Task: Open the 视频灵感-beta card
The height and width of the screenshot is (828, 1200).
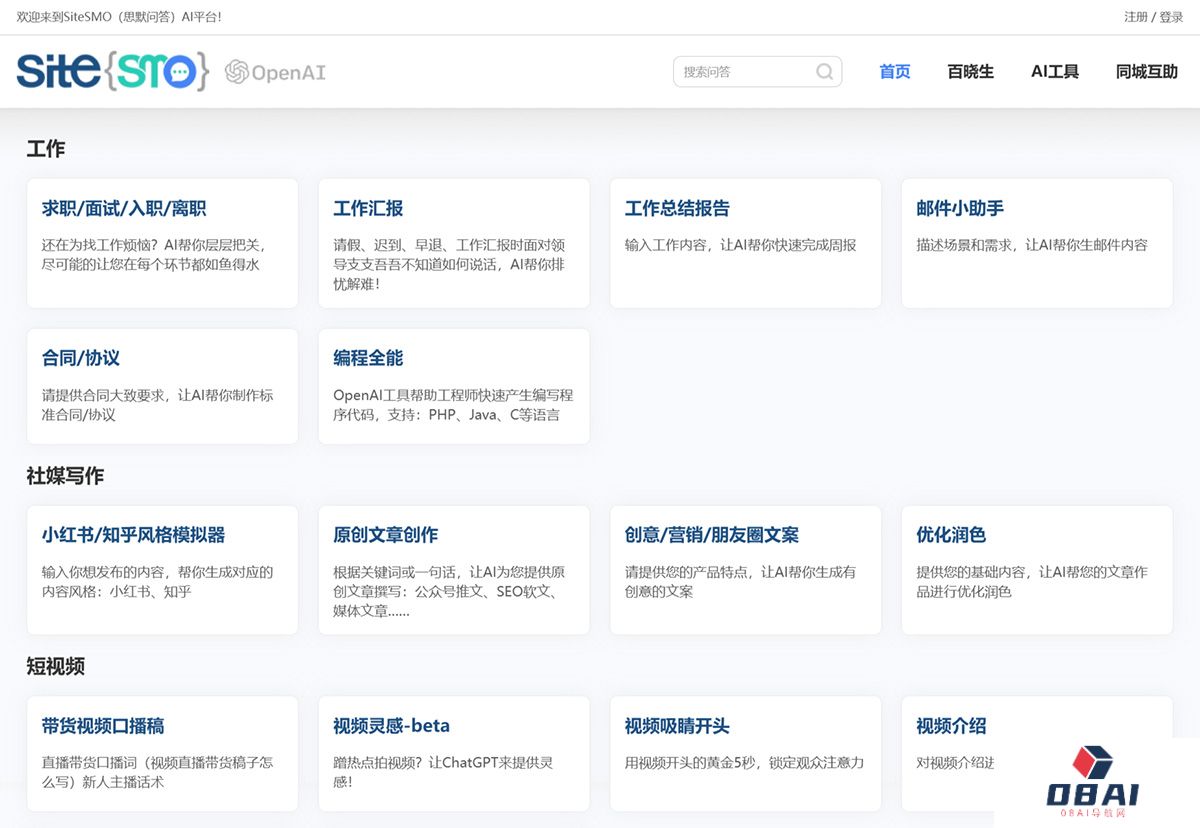Action: (454, 754)
